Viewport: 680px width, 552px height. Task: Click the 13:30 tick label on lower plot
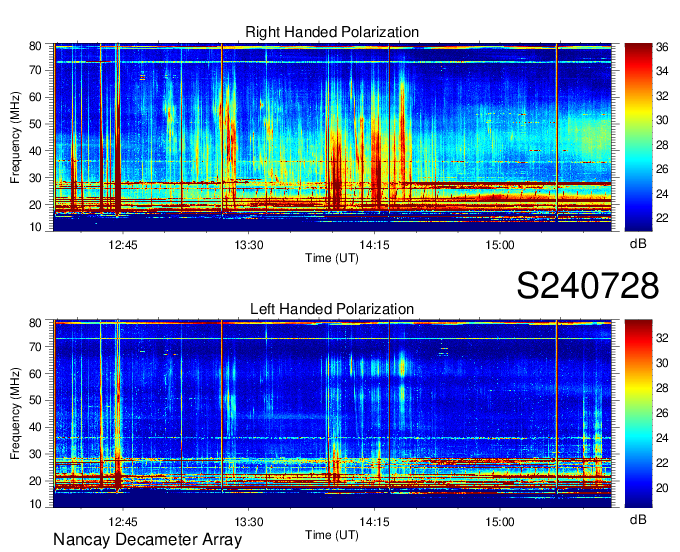(248, 522)
